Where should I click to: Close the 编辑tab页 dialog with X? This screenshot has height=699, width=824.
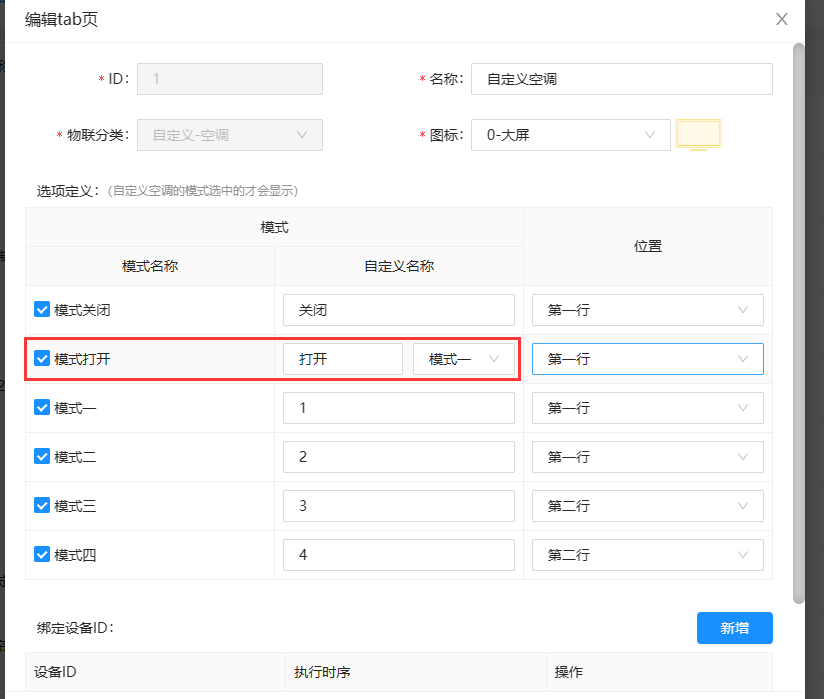pyautogui.click(x=782, y=19)
